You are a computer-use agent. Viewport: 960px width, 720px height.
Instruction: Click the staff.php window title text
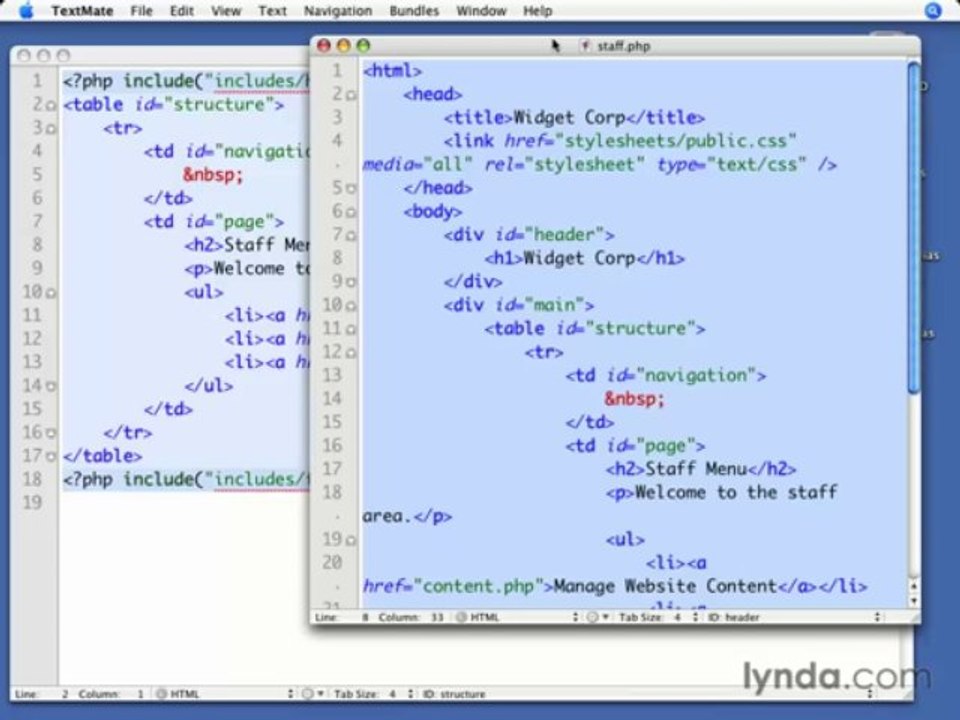[x=623, y=46]
